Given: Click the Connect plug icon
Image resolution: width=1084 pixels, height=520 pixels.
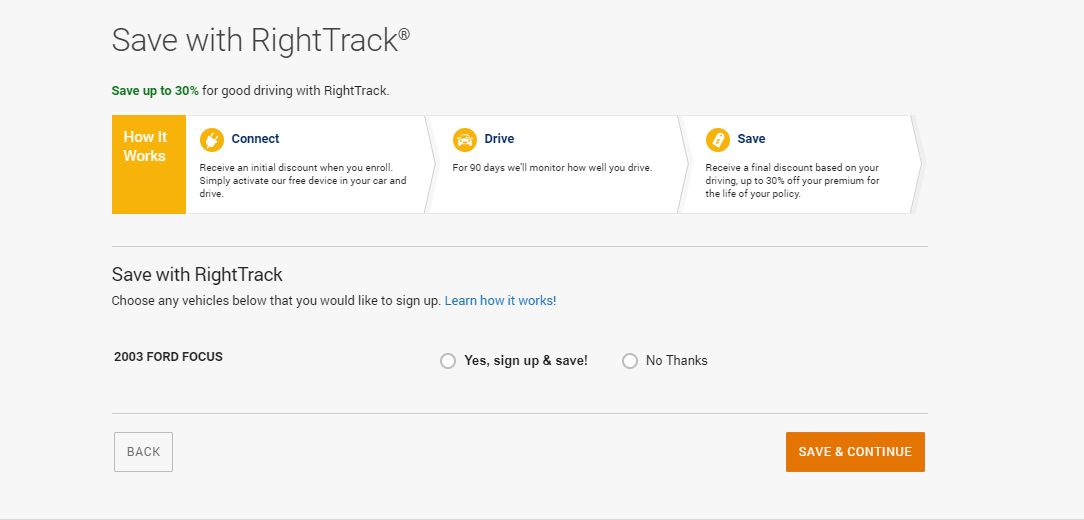Looking at the screenshot, I should [x=212, y=140].
